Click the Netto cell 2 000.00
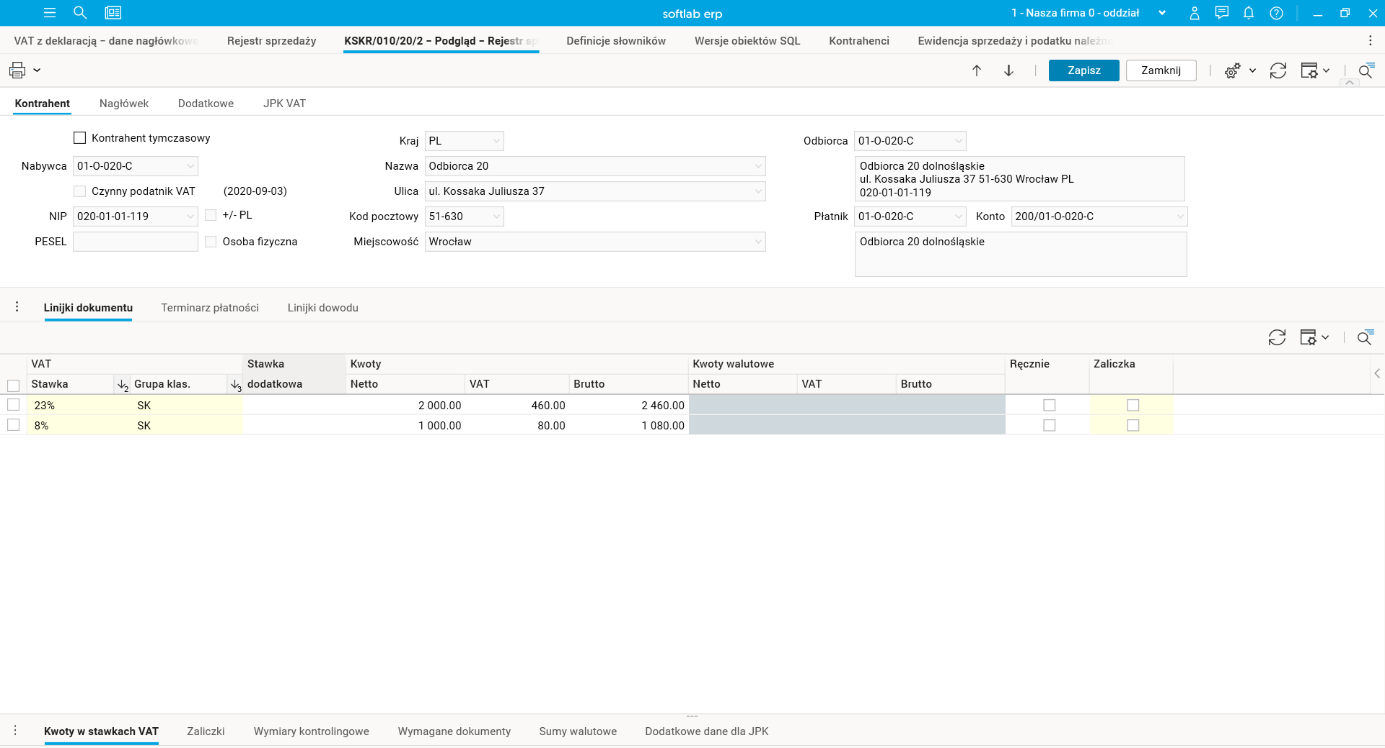1385x748 pixels. tap(405, 405)
